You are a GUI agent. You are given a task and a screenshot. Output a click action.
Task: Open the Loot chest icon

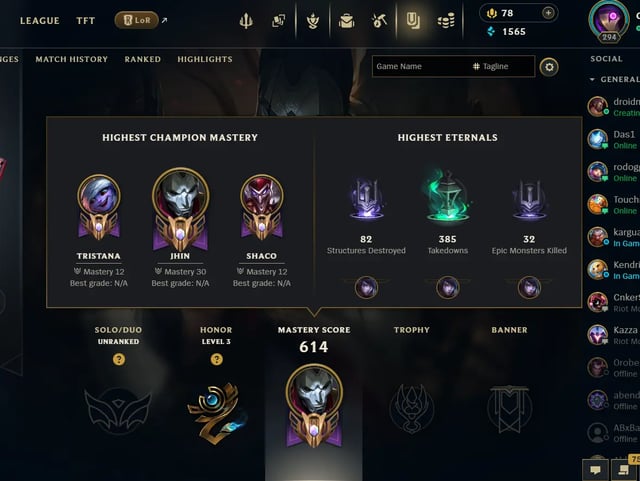pyautogui.click(x=347, y=21)
